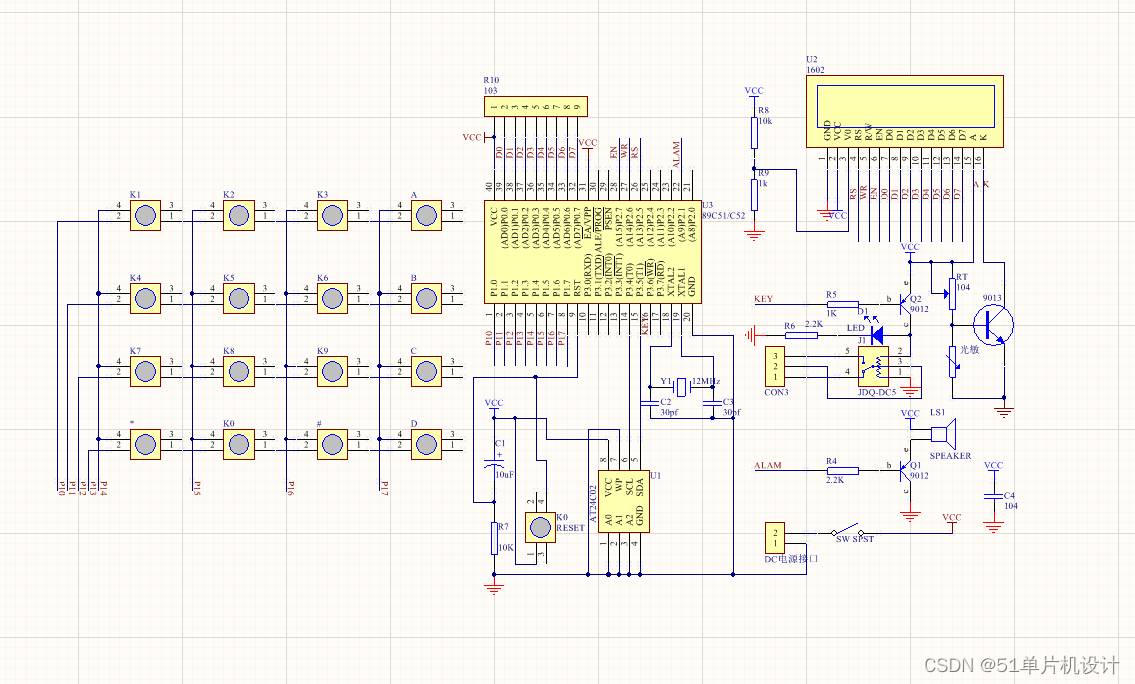This screenshot has width=1135, height=684.
Task: Select the star (*) keypad button
Action: [145, 444]
